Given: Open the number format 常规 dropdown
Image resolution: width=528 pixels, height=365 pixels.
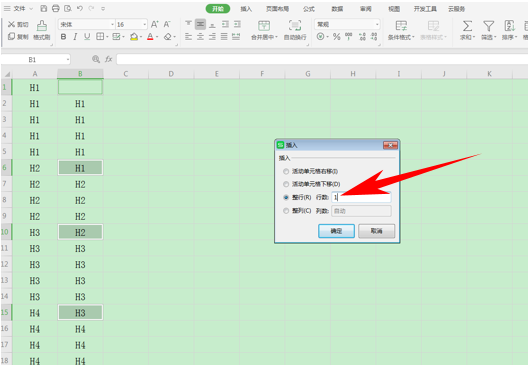Looking at the screenshot, I should click(x=377, y=25).
